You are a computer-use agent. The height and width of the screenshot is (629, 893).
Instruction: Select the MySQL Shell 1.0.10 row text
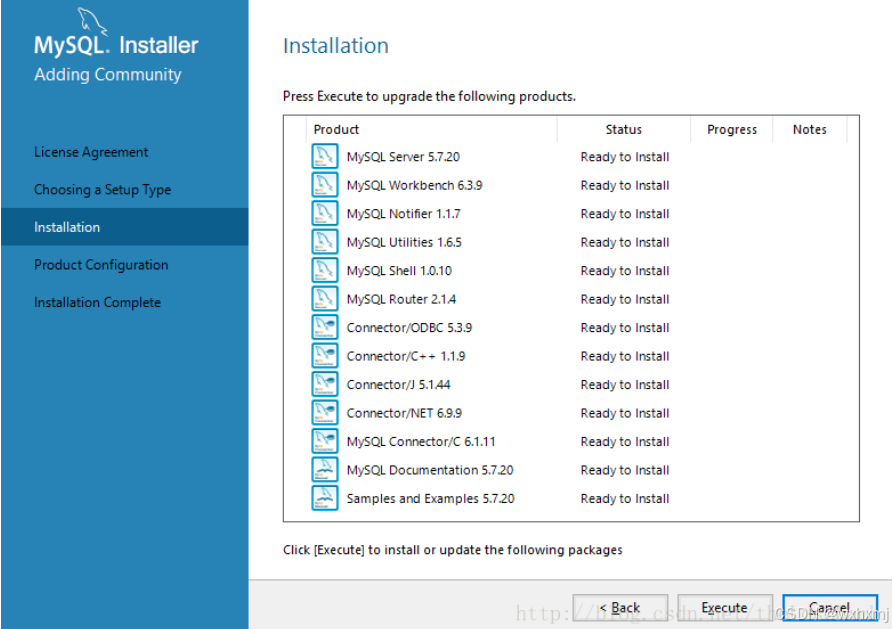[399, 271]
